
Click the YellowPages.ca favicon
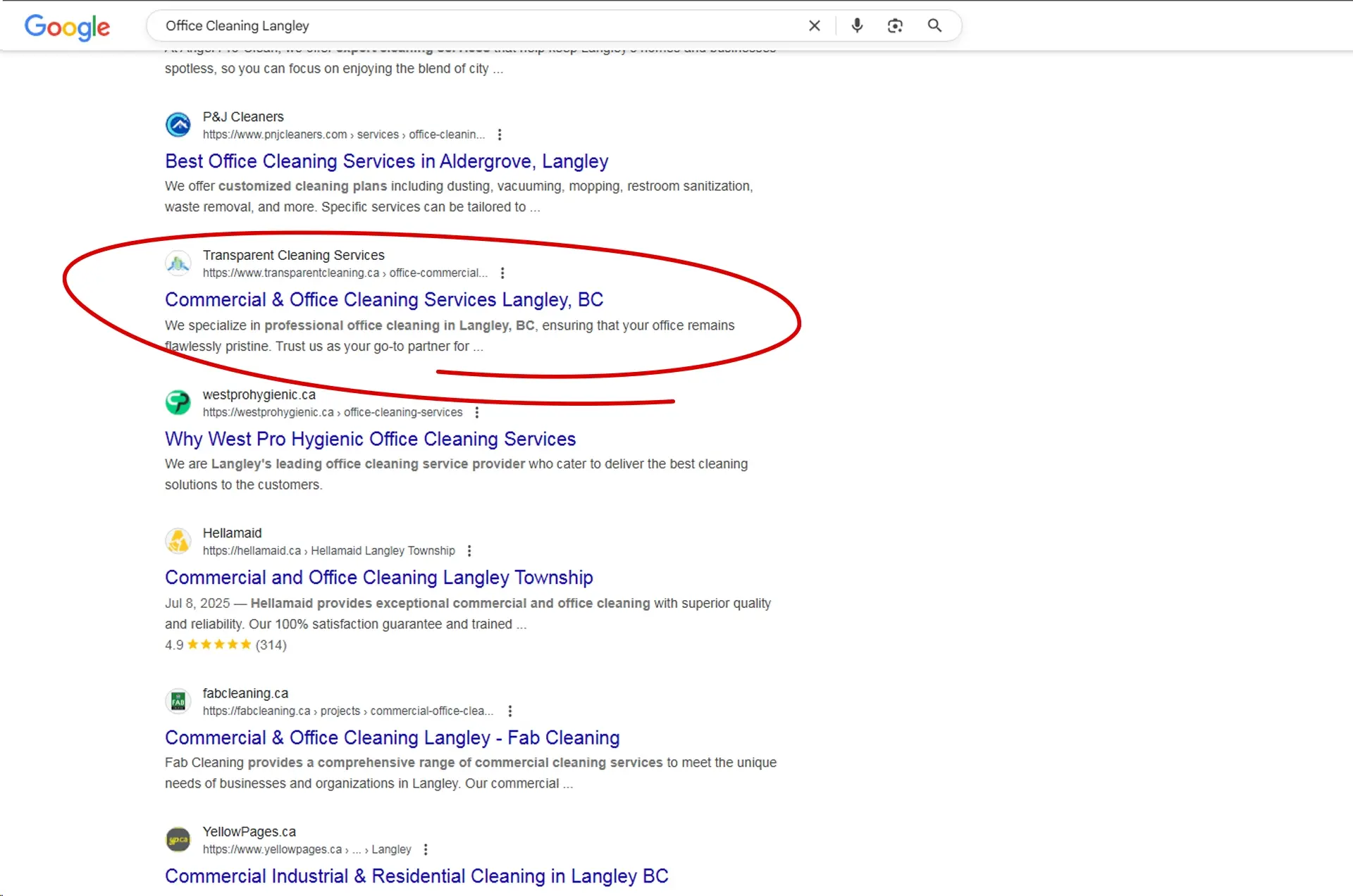pyautogui.click(x=178, y=840)
